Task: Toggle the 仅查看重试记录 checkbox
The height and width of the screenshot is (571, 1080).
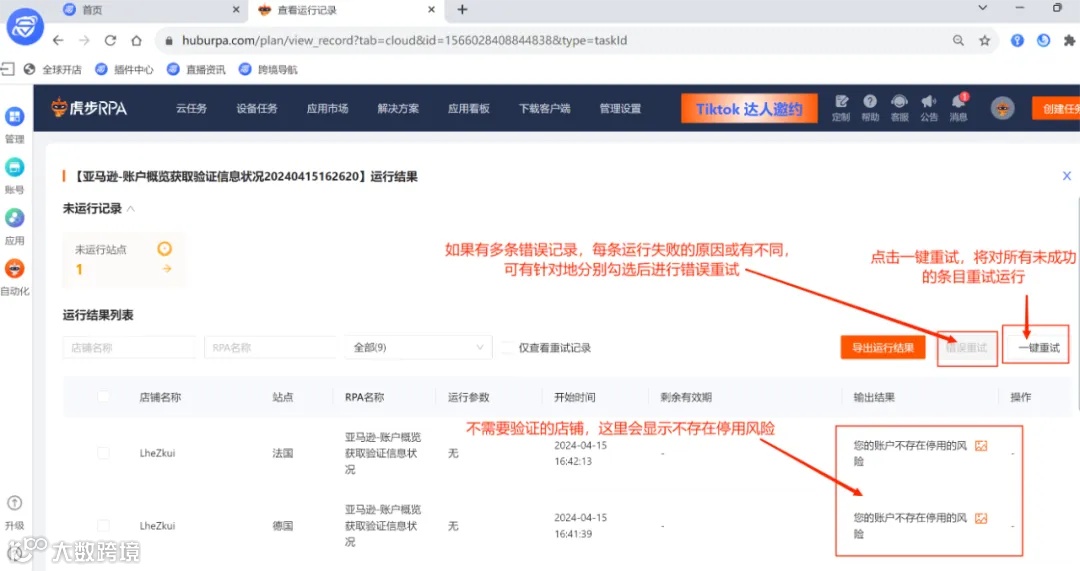Action: [x=507, y=348]
